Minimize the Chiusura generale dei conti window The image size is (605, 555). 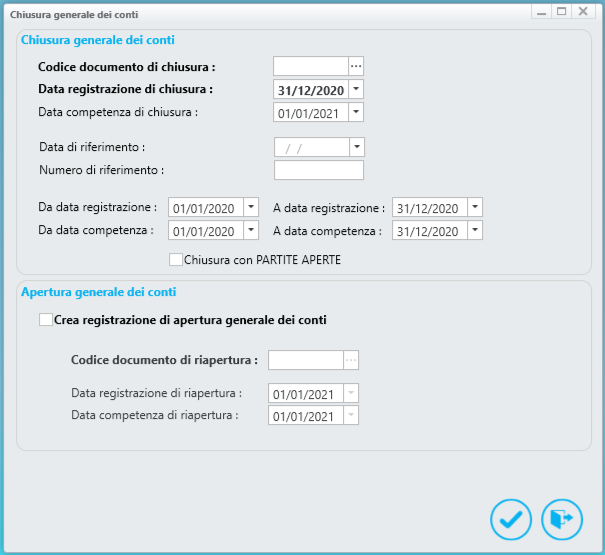(541, 11)
